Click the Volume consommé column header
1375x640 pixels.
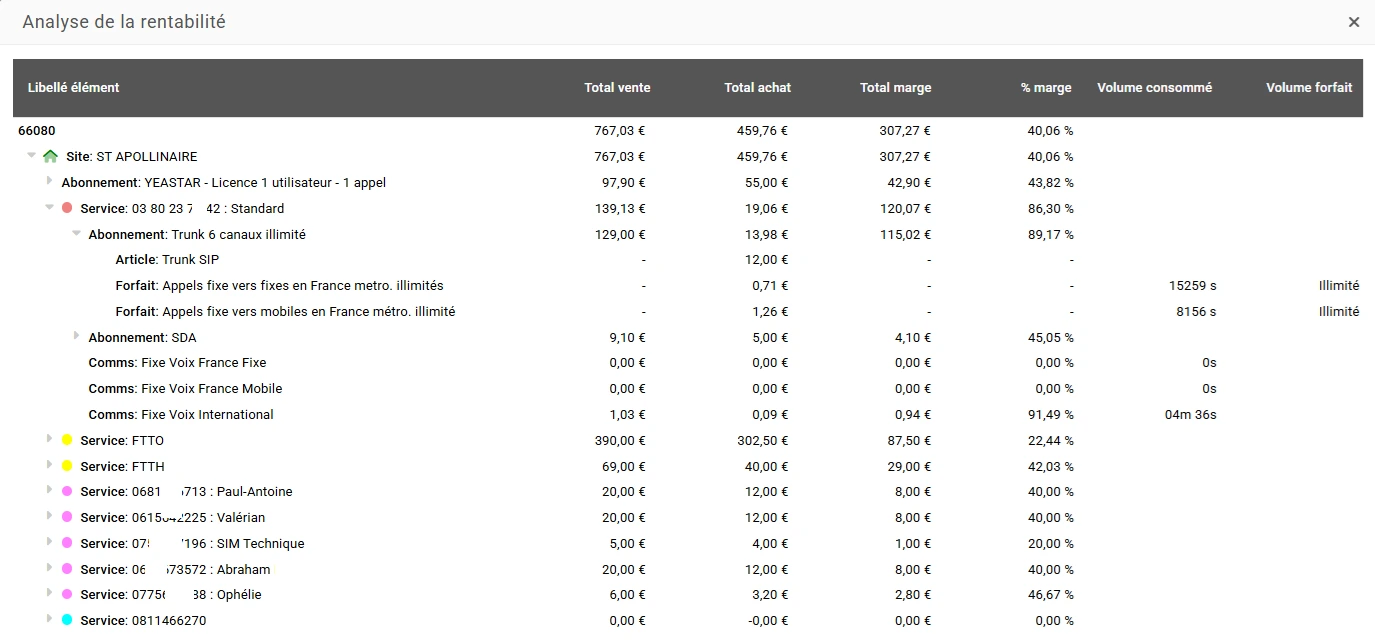click(1154, 88)
